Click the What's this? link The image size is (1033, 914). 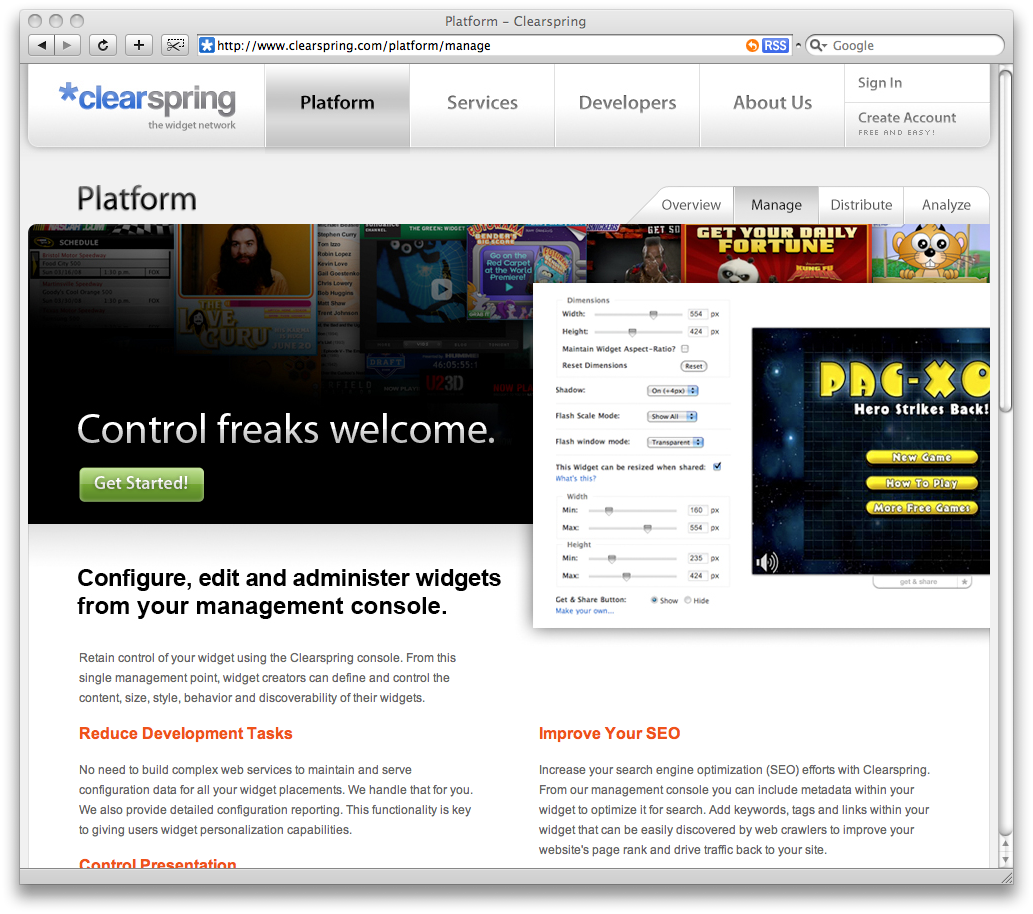click(x=575, y=478)
